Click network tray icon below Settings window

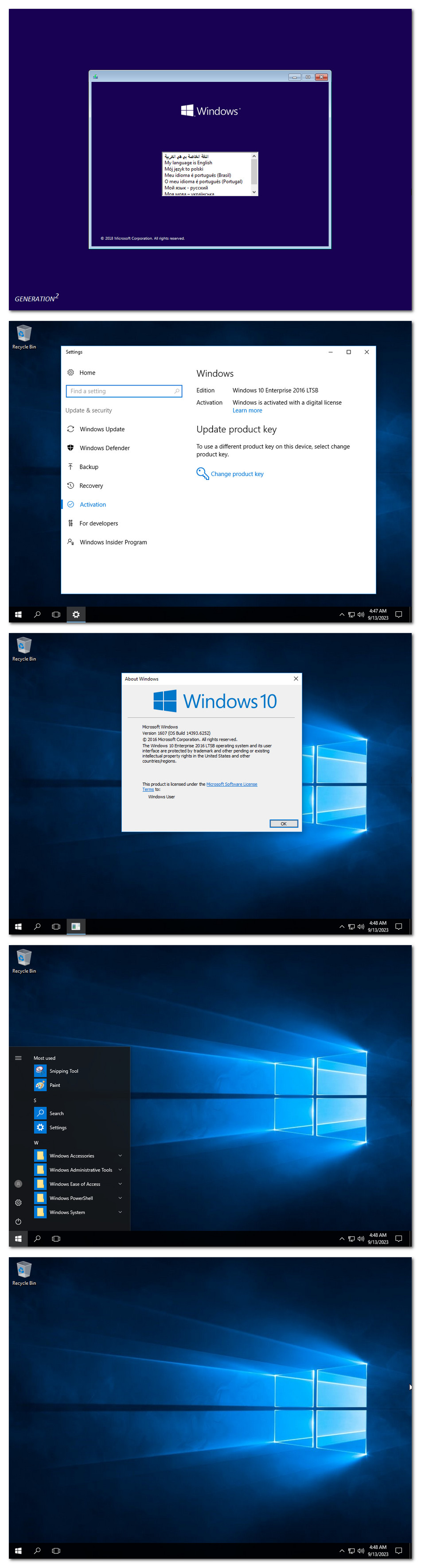(351, 615)
